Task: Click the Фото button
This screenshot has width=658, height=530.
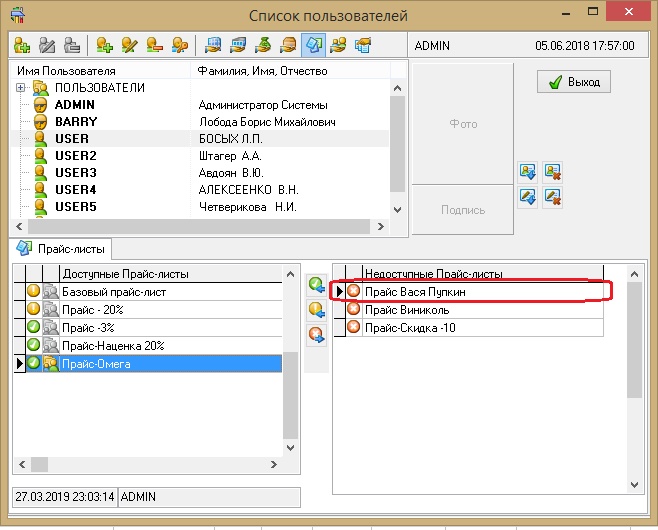Action: coord(462,124)
